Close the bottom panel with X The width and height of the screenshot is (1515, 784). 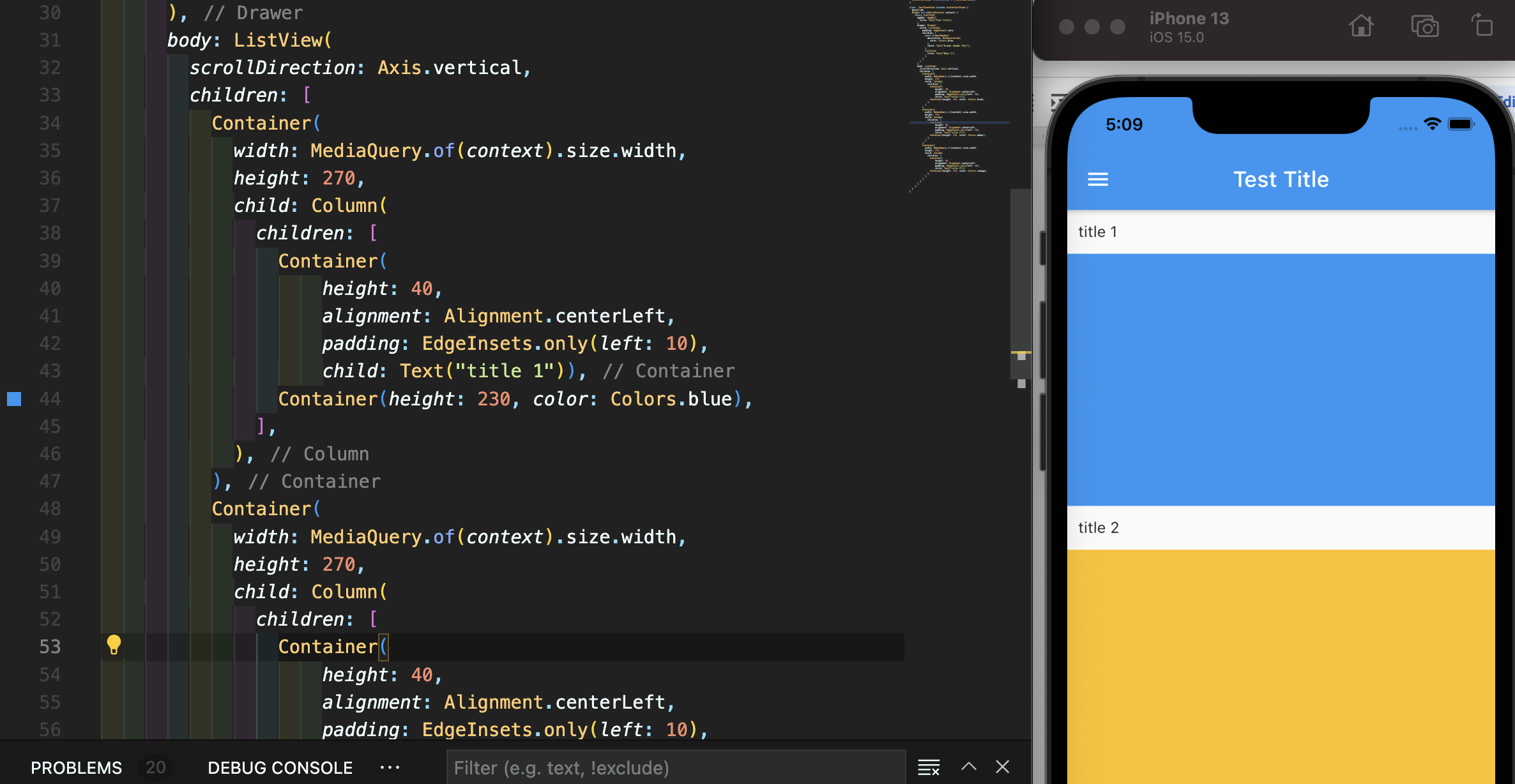[x=1002, y=767]
